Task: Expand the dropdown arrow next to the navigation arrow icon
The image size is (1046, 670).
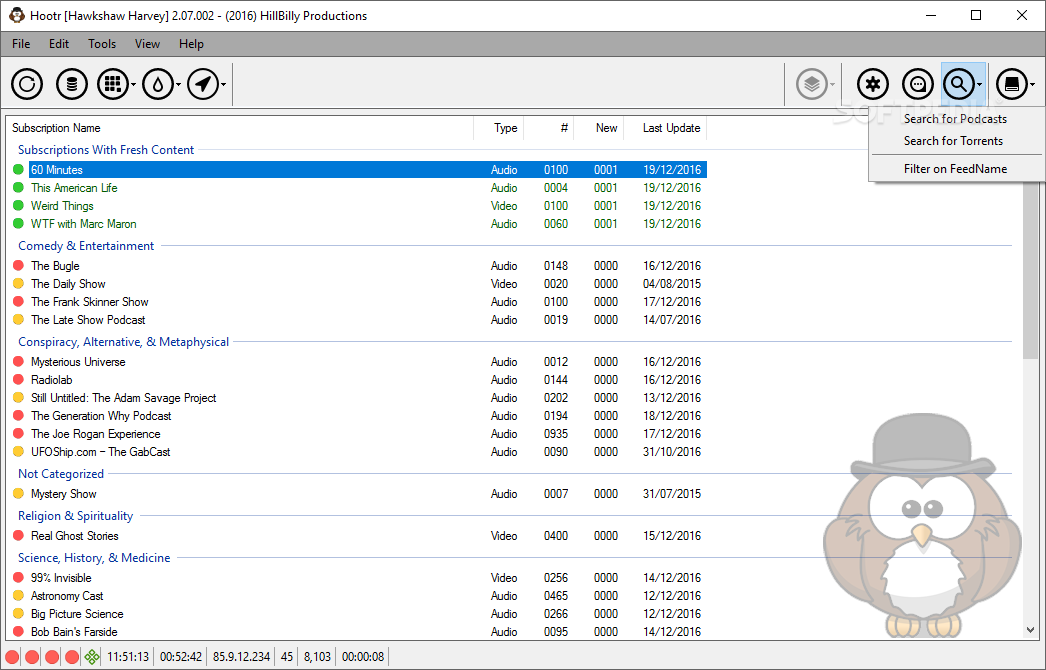Action: tap(223, 85)
